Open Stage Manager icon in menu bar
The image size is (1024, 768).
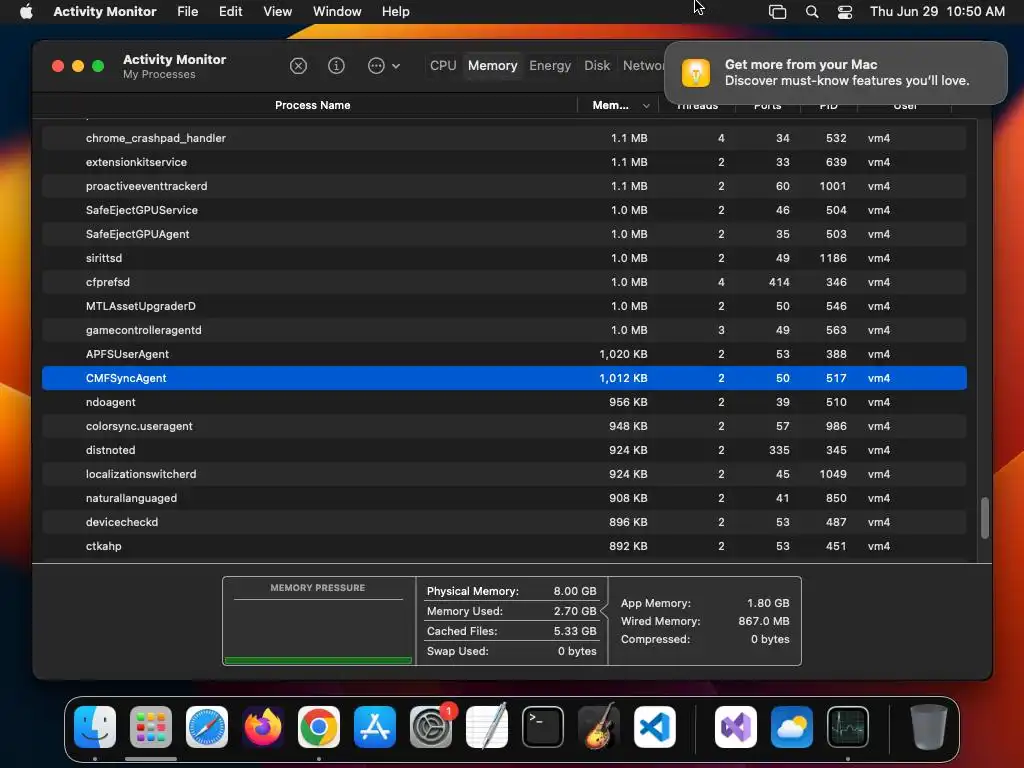coord(777,12)
